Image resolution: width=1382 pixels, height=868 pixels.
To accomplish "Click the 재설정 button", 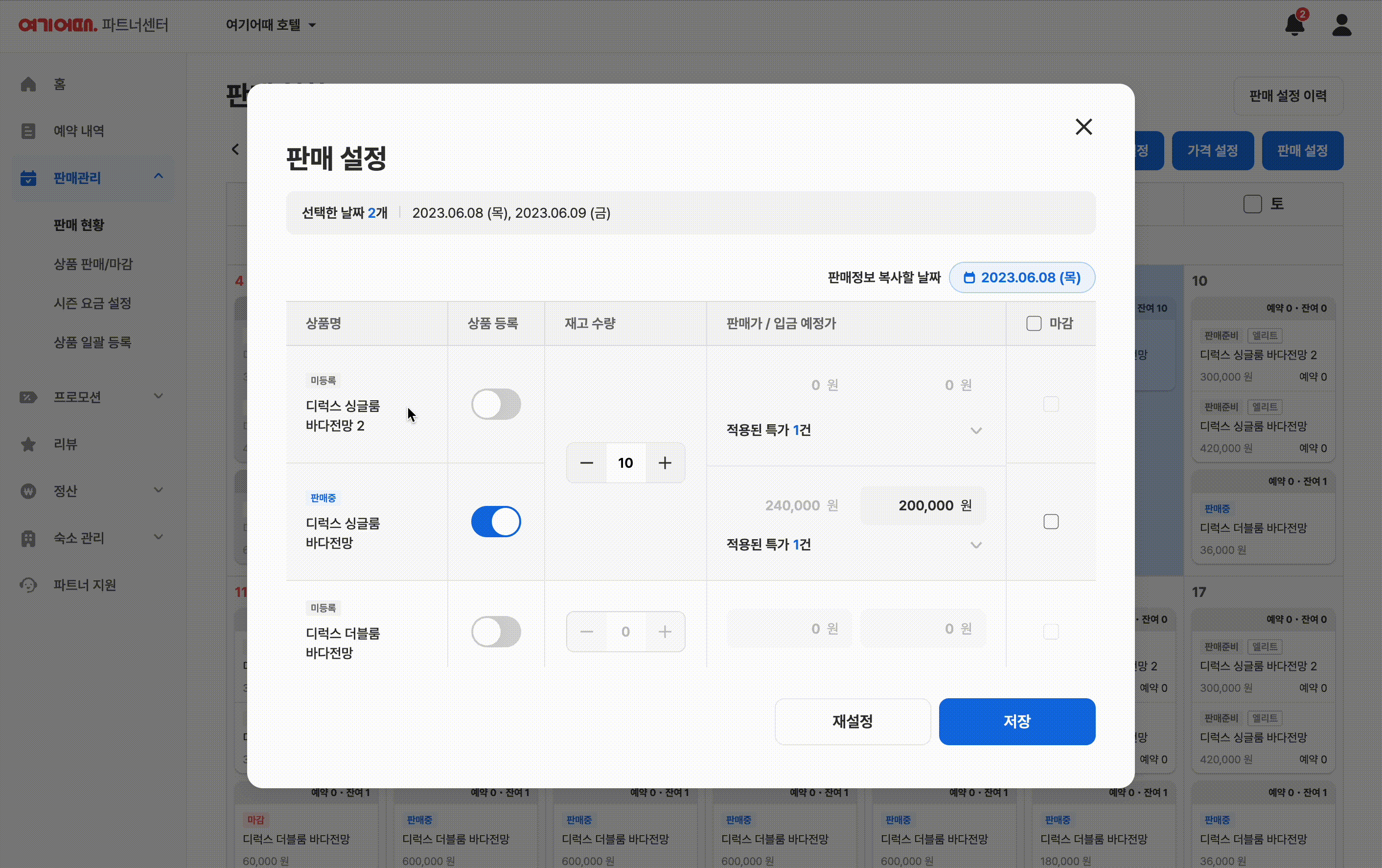I will [x=852, y=721].
